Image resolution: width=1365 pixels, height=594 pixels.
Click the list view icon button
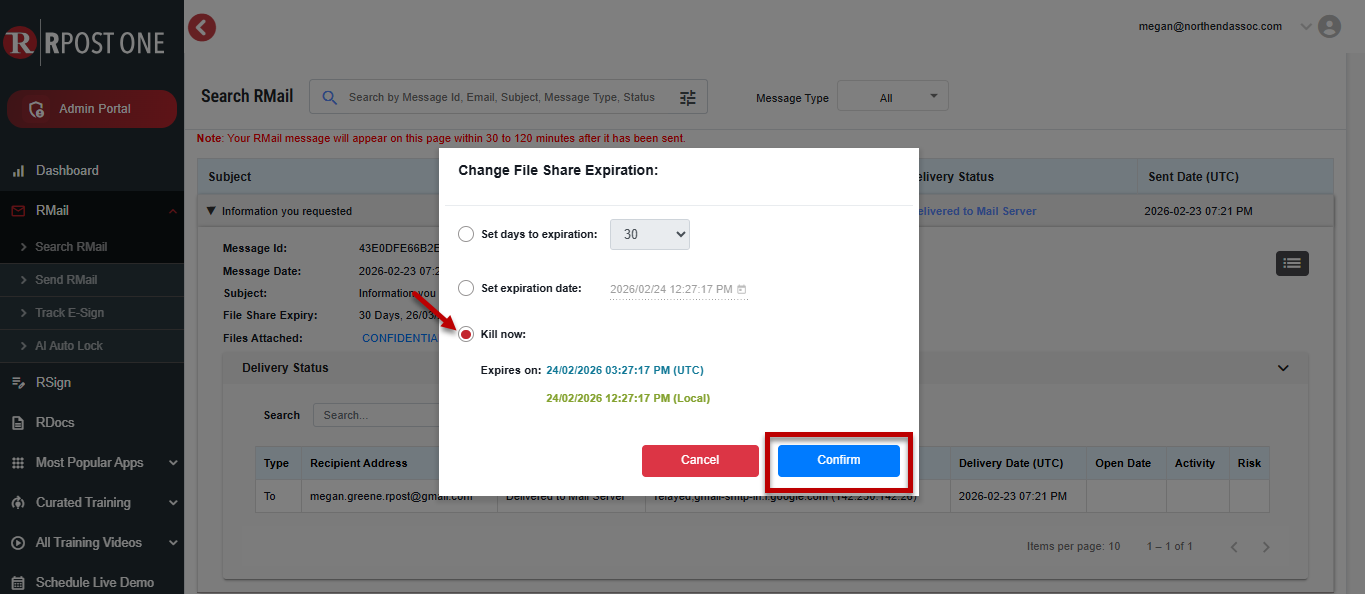click(x=1292, y=263)
